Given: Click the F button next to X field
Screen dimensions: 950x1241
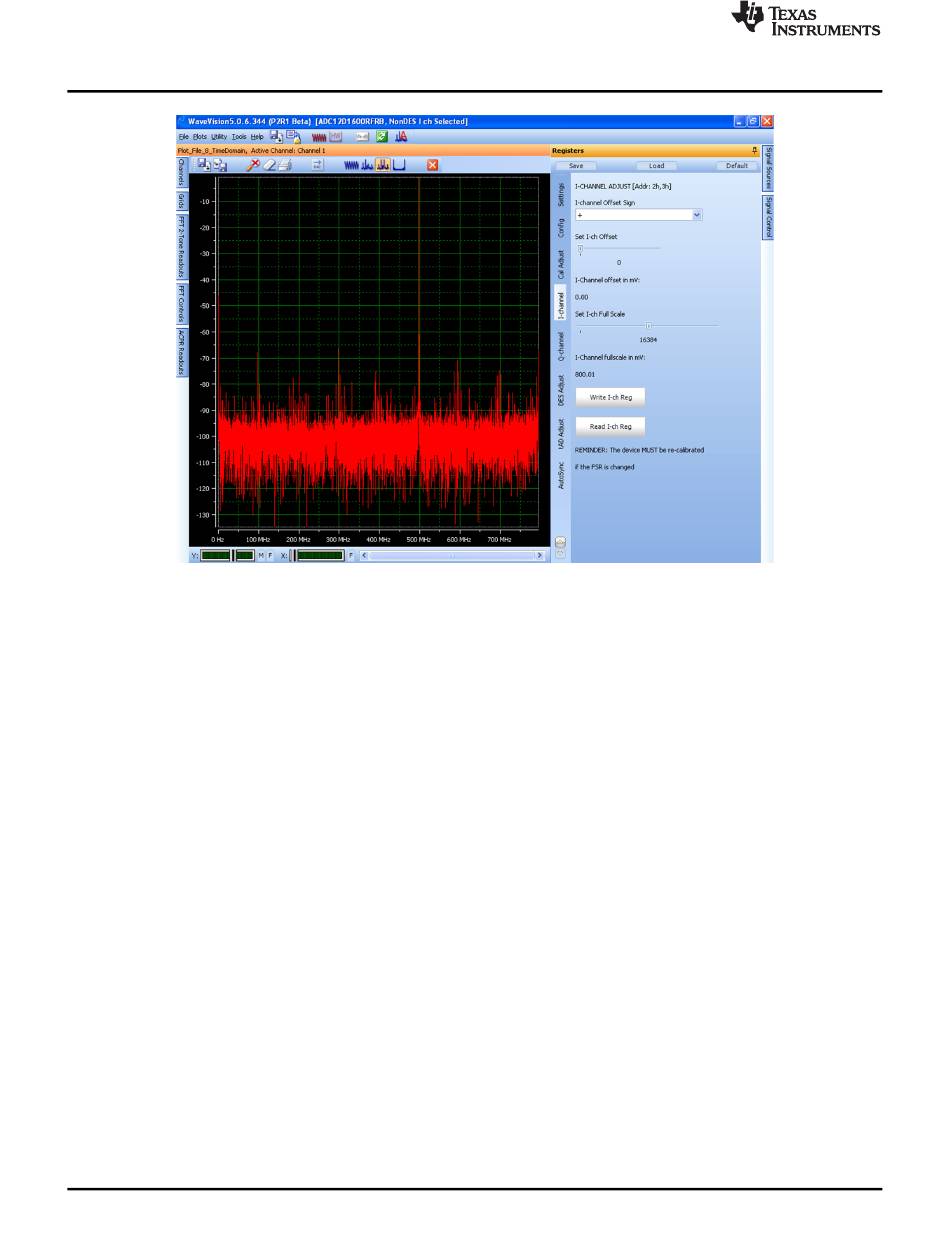Looking at the screenshot, I should pyautogui.click(x=351, y=555).
